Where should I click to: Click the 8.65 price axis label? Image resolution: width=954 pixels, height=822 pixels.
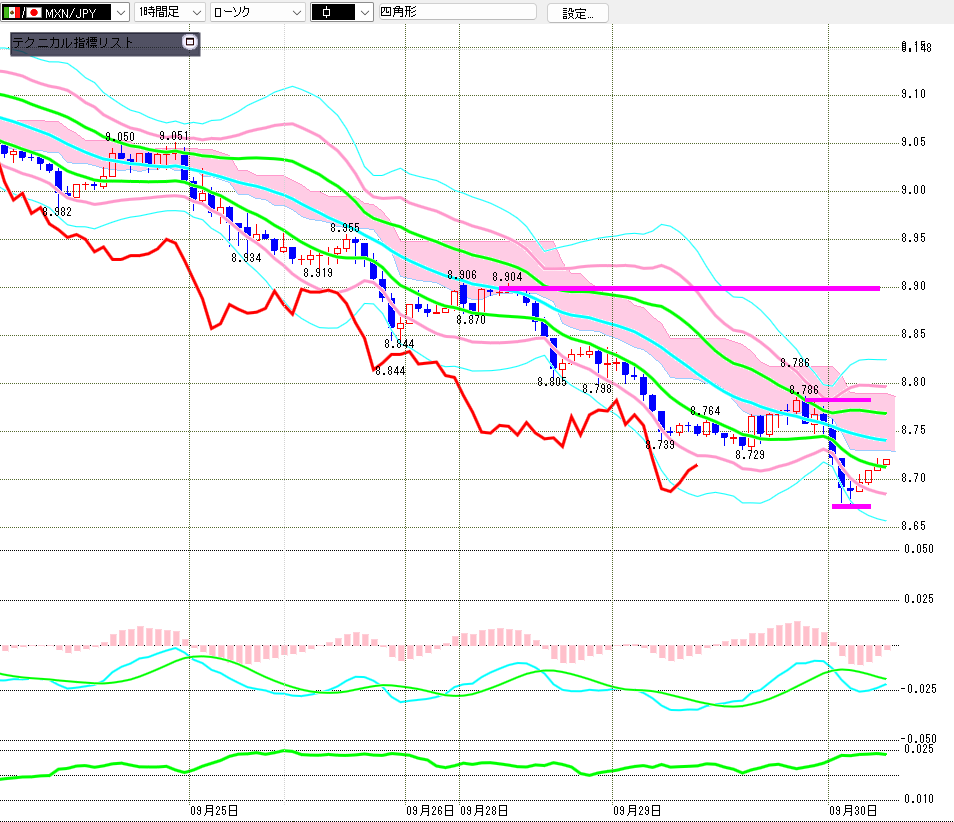tap(913, 526)
